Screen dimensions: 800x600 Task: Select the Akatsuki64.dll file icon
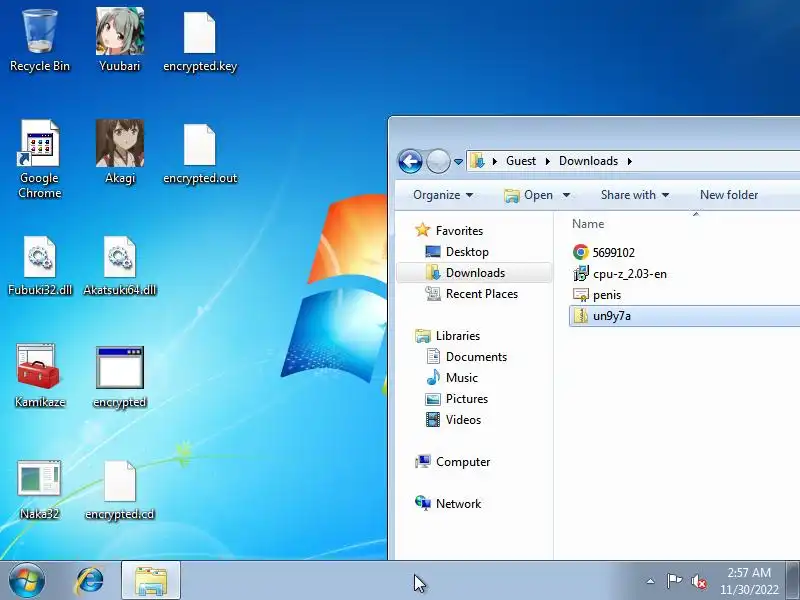click(119, 266)
